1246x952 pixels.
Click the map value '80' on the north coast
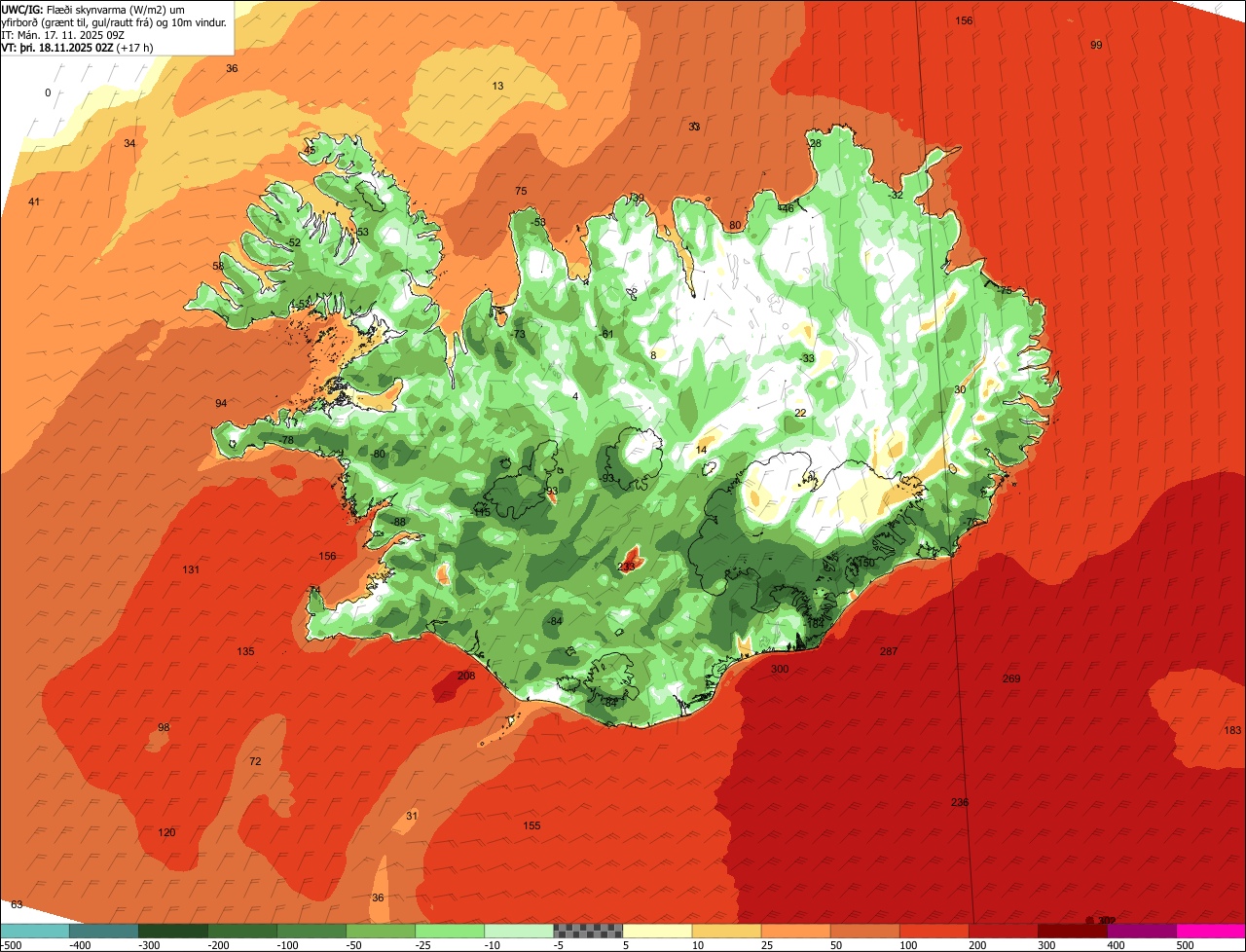[x=735, y=225]
